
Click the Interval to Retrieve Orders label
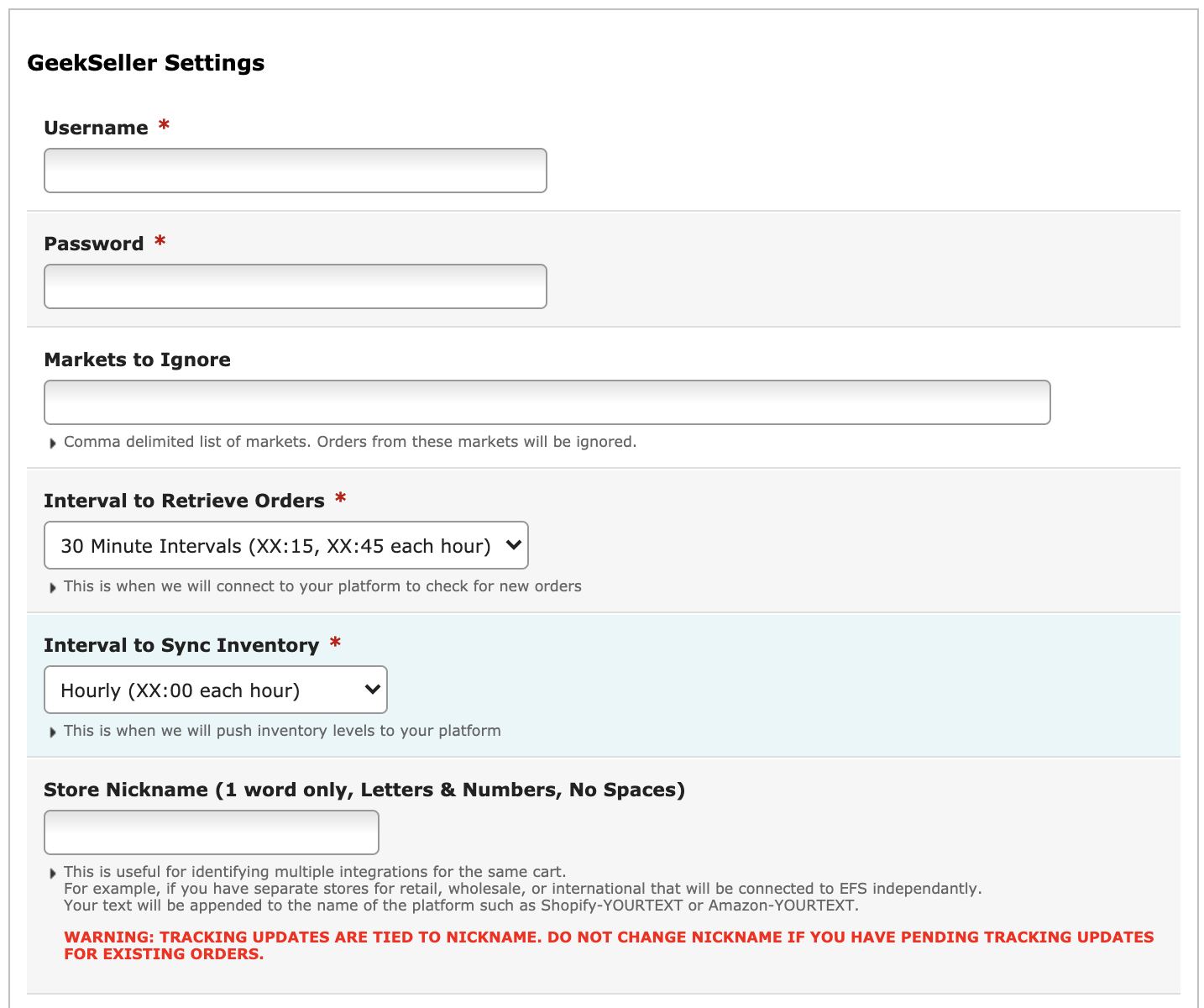184,501
